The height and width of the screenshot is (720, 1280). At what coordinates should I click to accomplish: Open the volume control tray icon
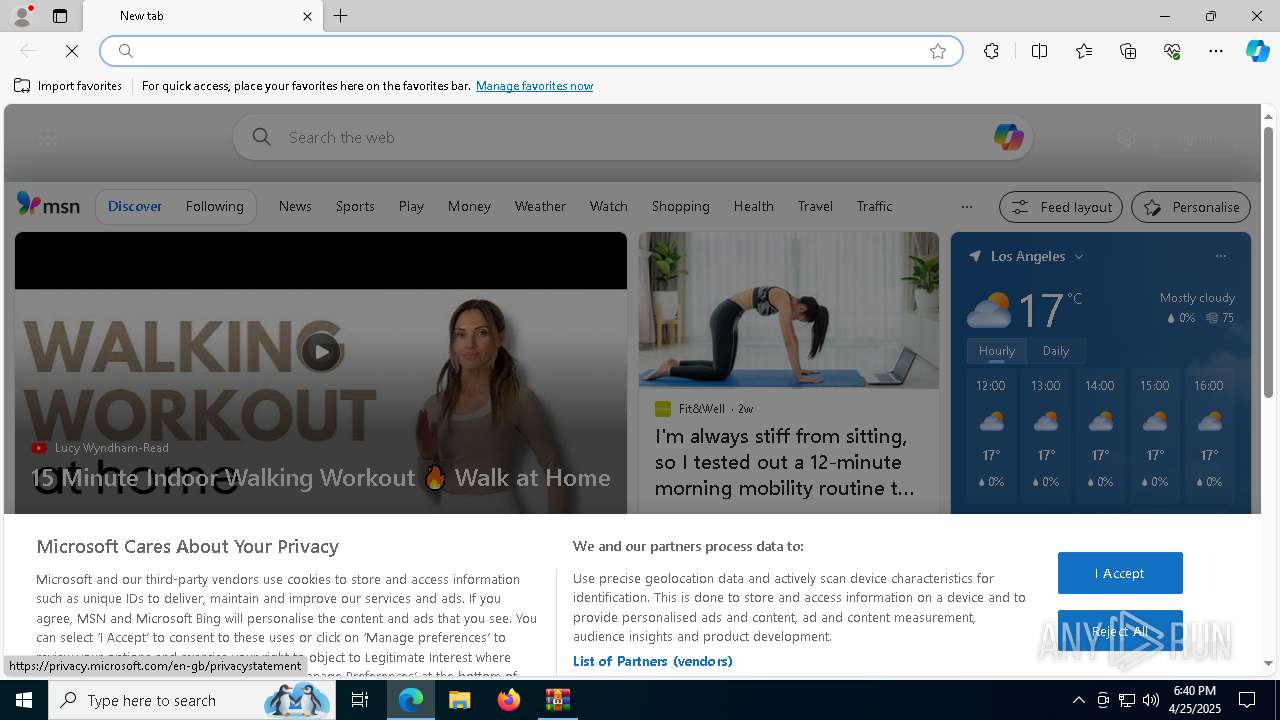tap(1150, 700)
